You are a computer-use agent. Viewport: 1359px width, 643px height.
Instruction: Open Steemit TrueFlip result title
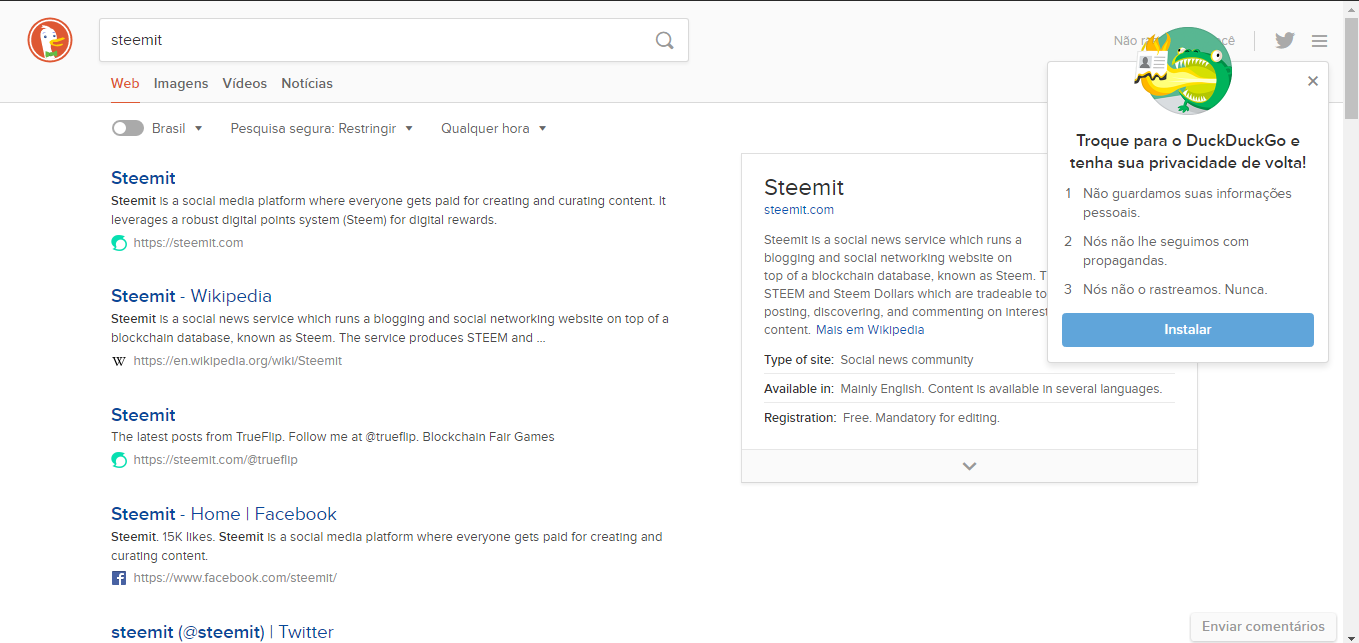coord(143,415)
